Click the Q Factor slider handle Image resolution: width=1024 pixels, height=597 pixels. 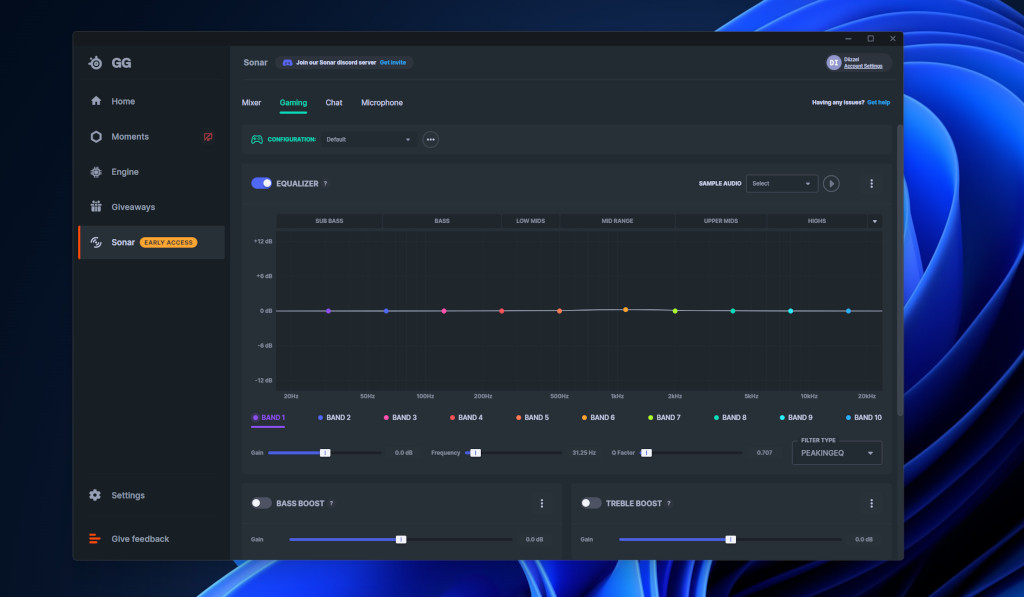[646, 453]
